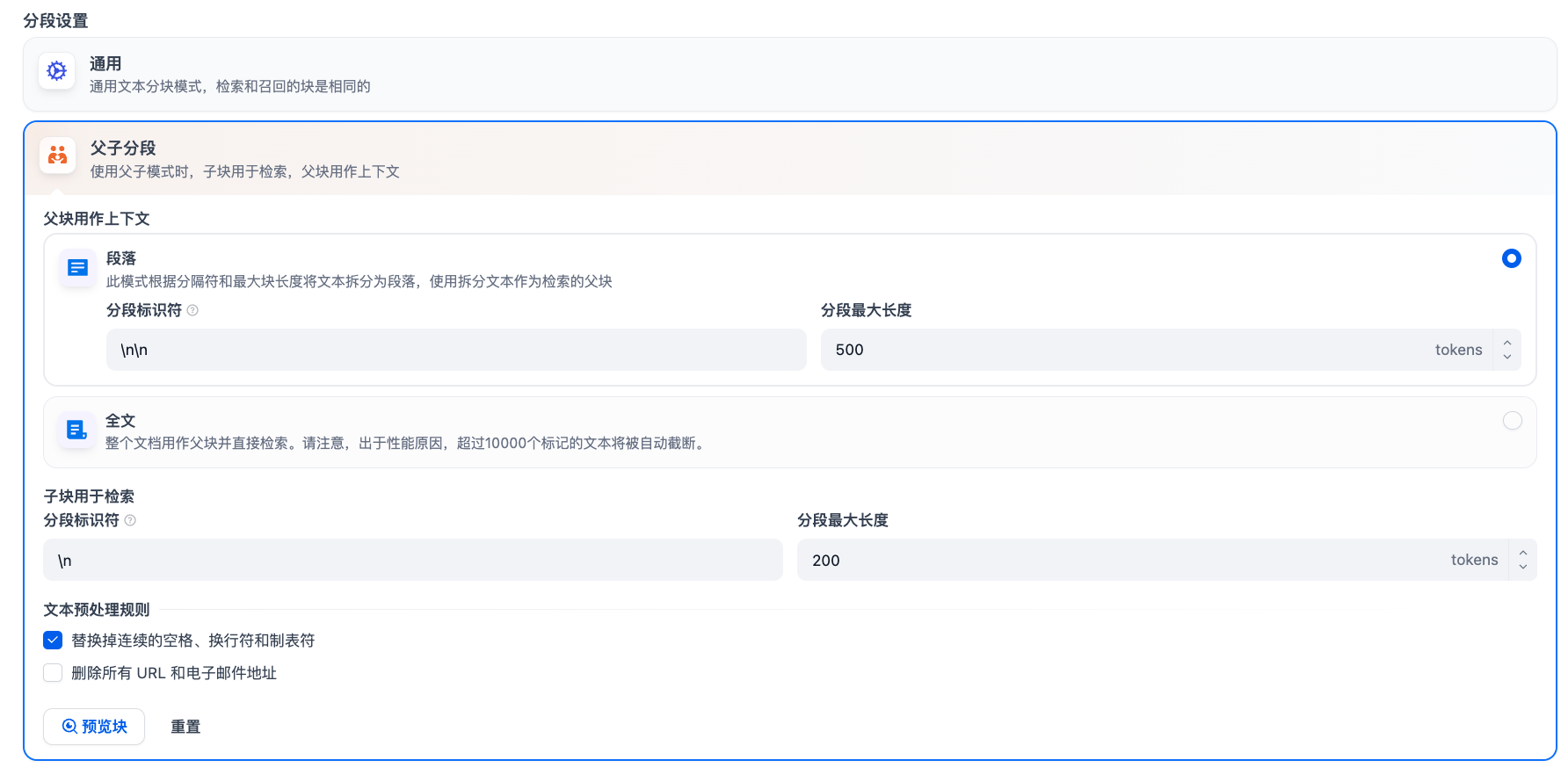This screenshot has height=782, width=1568.
Task: Uncheck 替换掉连续的空格、换行符和制表符
Action: coord(53,641)
